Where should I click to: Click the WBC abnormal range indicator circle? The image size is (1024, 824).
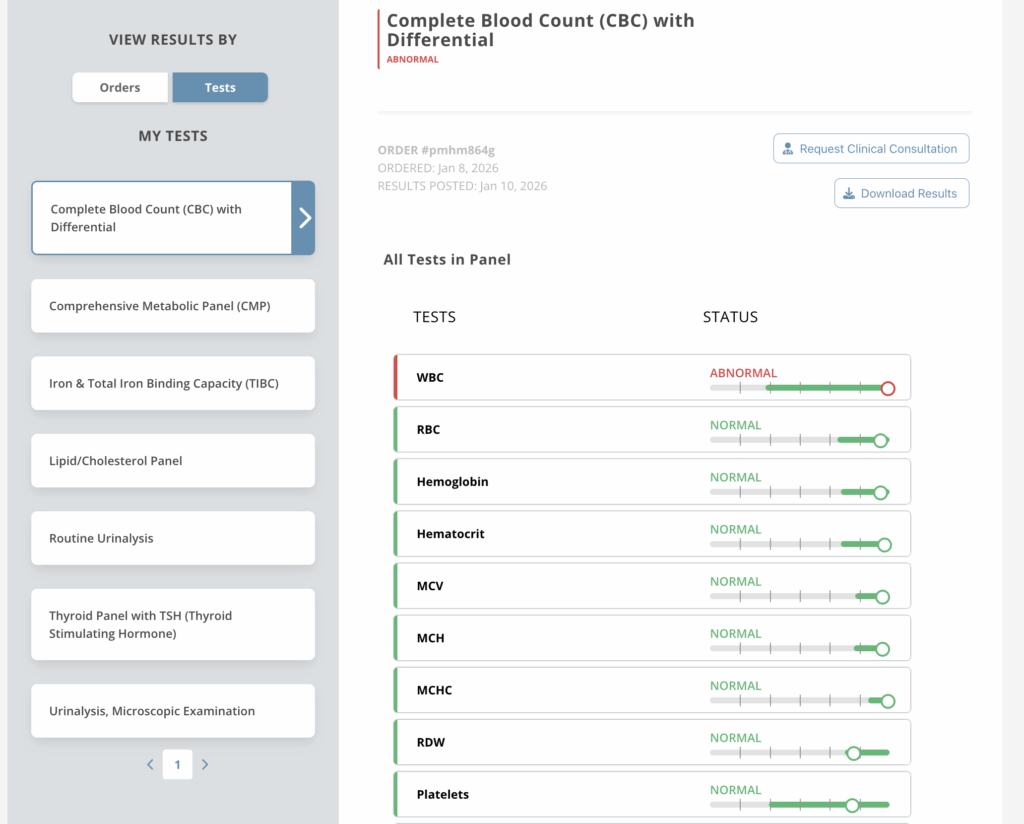[x=887, y=389]
